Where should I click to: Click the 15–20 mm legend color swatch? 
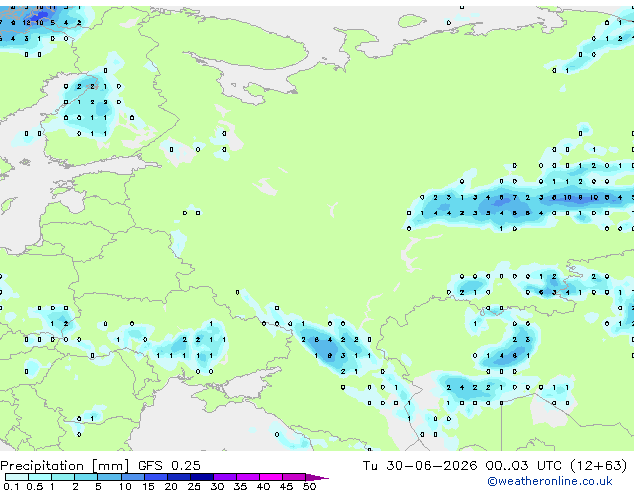click(156, 477)
